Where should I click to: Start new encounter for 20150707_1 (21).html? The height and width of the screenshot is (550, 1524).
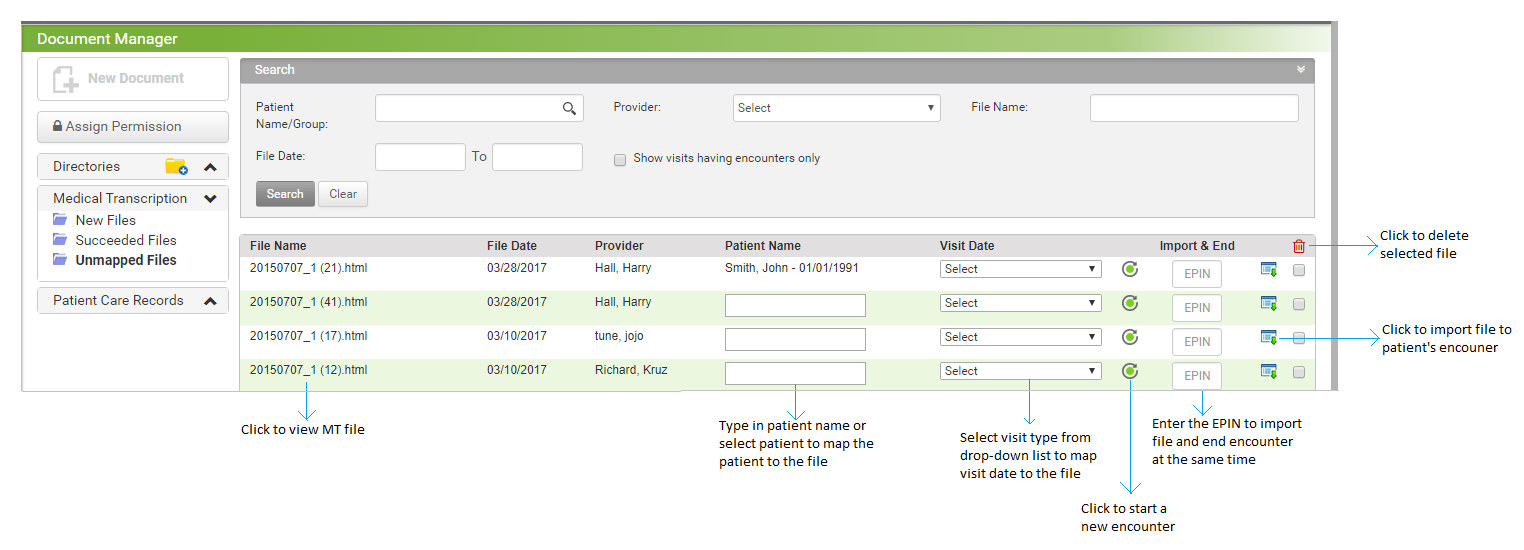click(x=1130, y=269)
